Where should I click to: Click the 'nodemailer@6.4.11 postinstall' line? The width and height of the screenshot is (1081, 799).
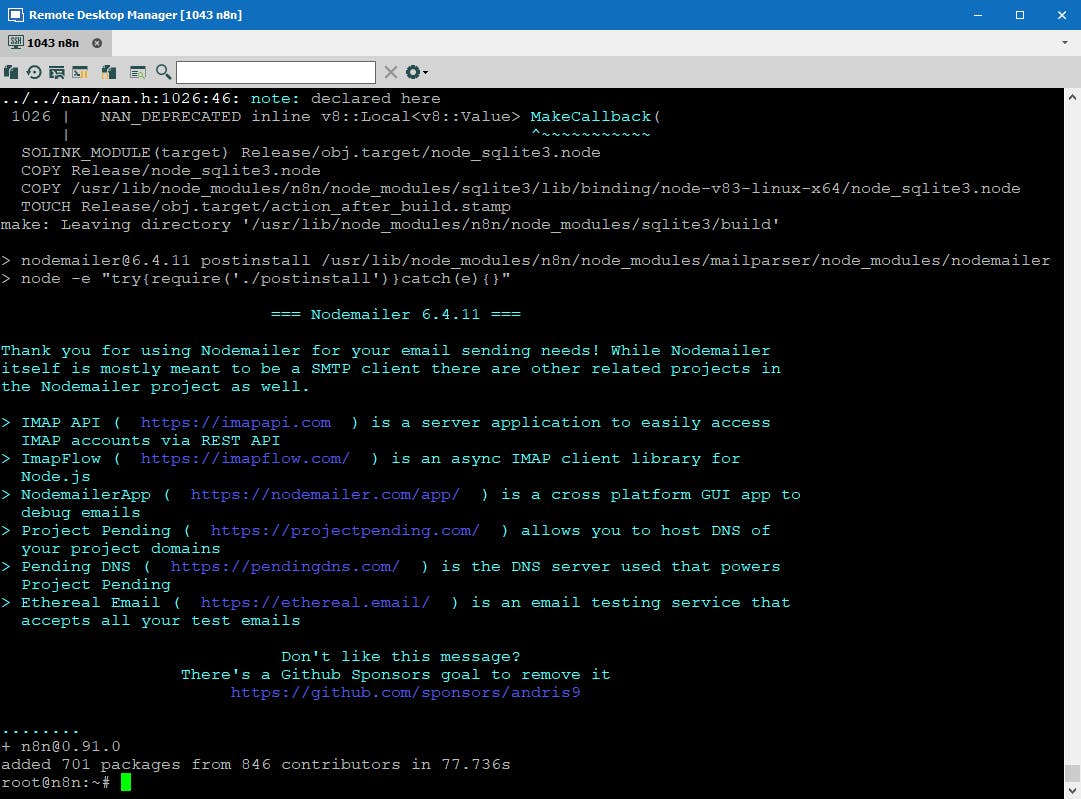525,261
